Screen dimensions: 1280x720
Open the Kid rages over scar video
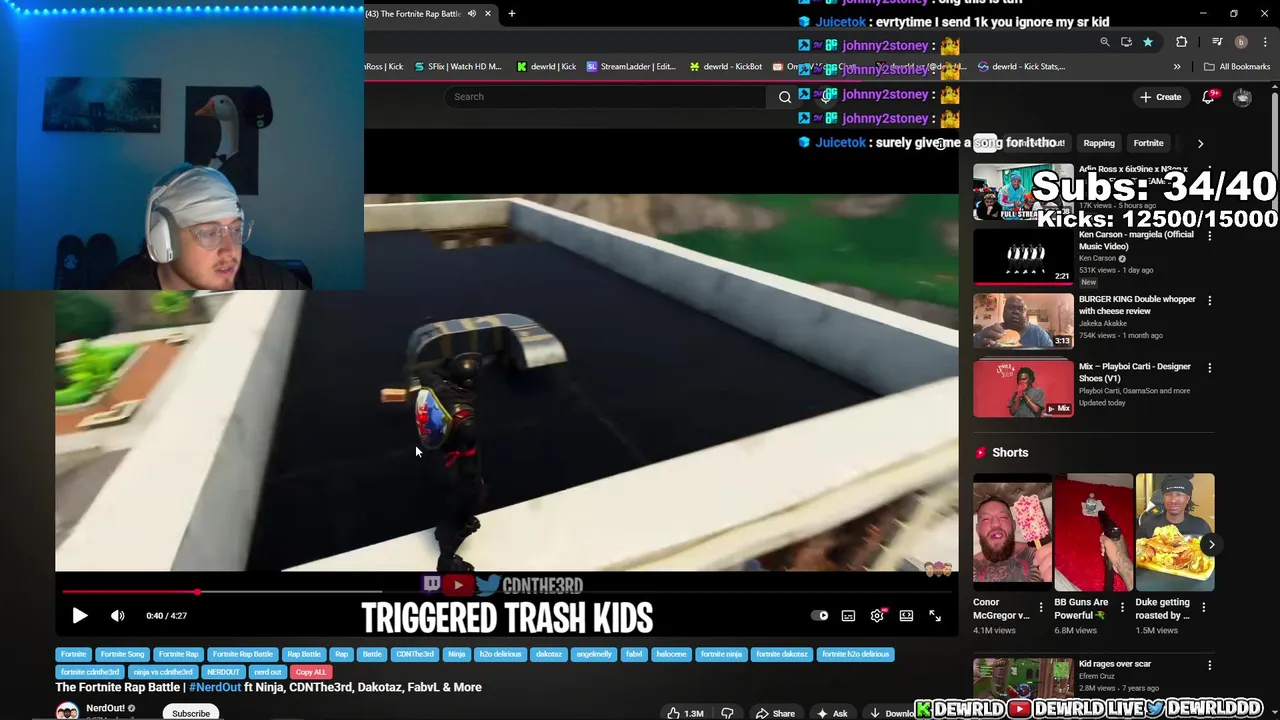click(1023, 678)
